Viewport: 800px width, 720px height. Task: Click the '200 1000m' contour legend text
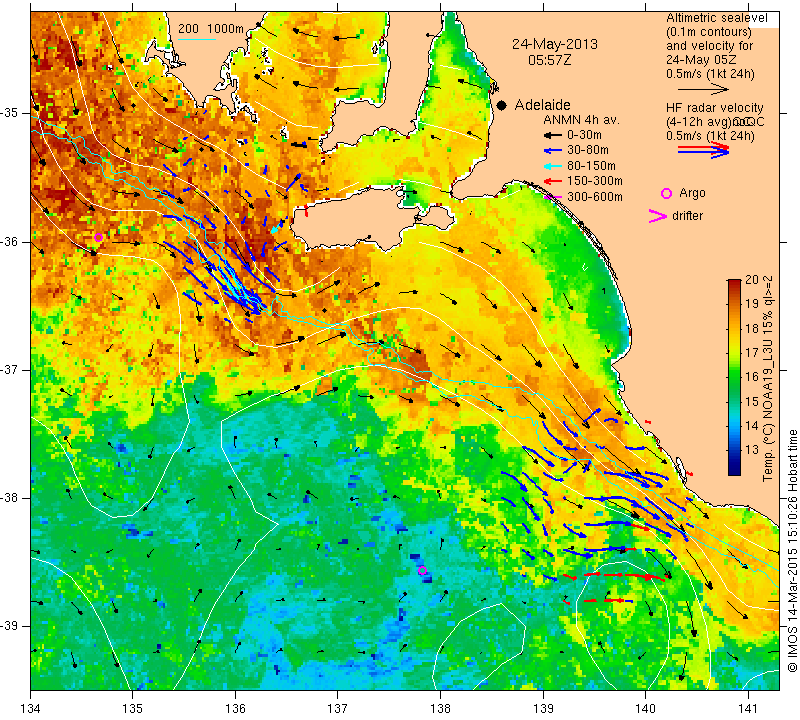[x=211, y=29]
